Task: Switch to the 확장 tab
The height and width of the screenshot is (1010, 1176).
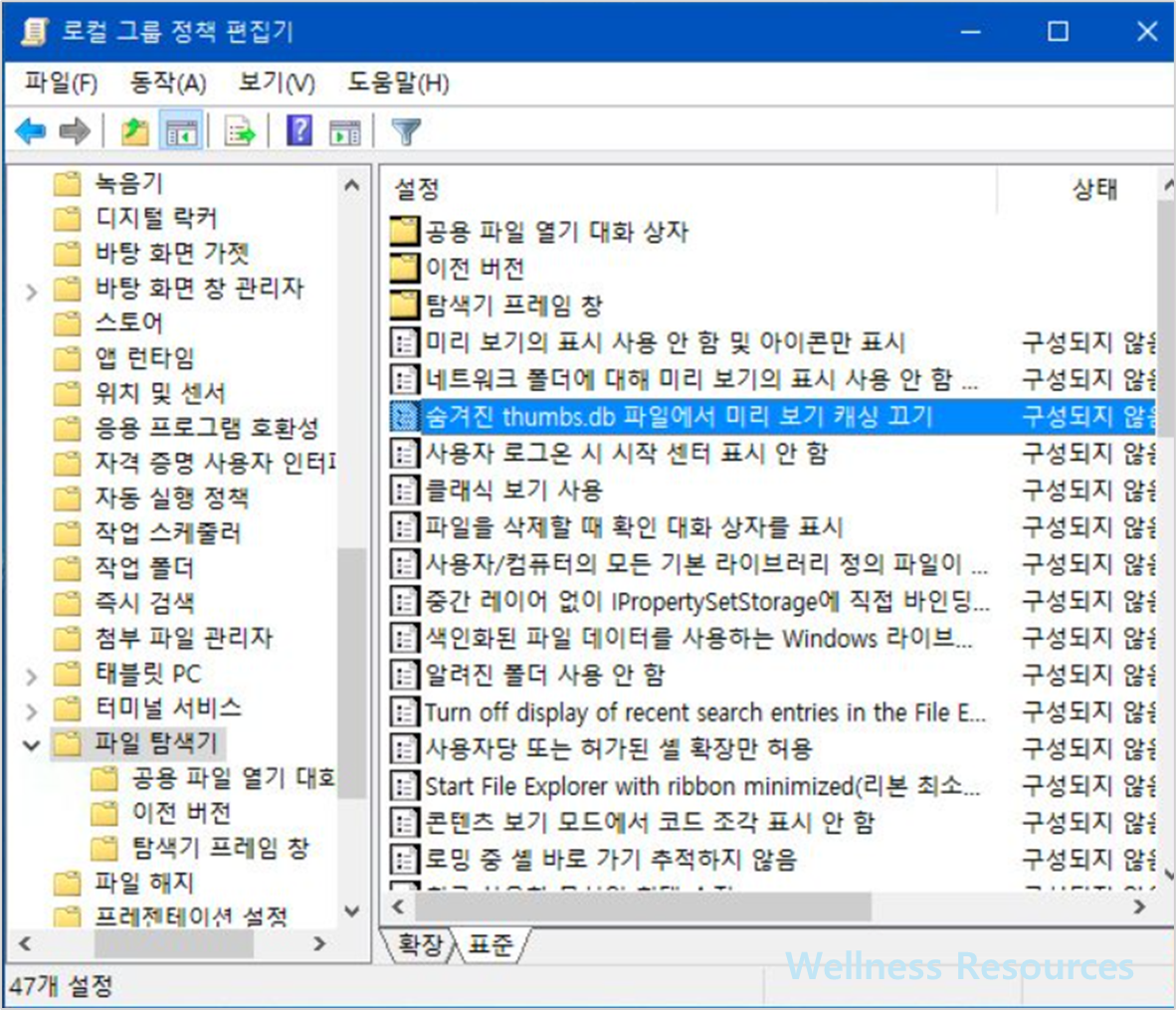Action: click(x=419, y=944)
